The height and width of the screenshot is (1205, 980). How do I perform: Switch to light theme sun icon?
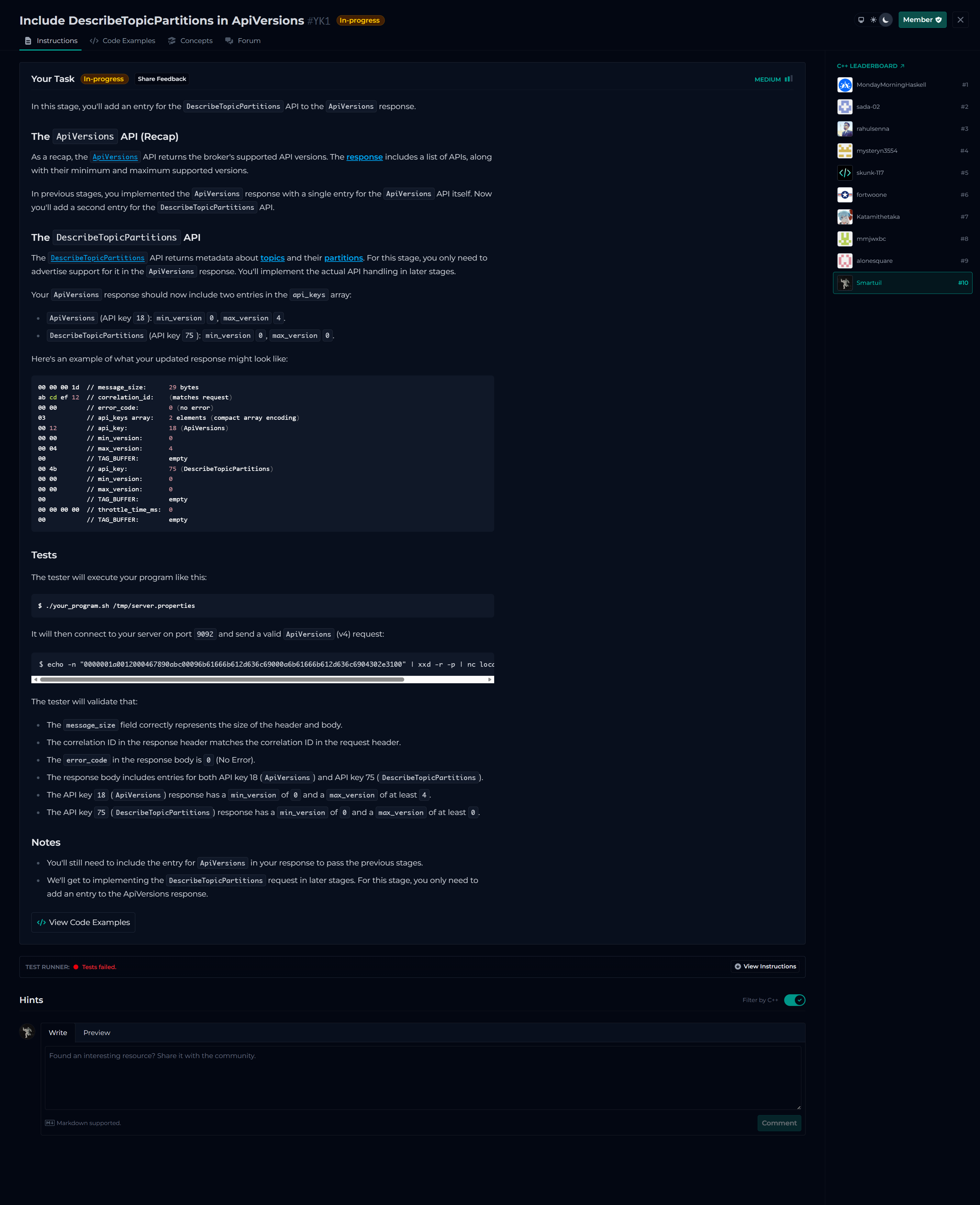(873, 20)
